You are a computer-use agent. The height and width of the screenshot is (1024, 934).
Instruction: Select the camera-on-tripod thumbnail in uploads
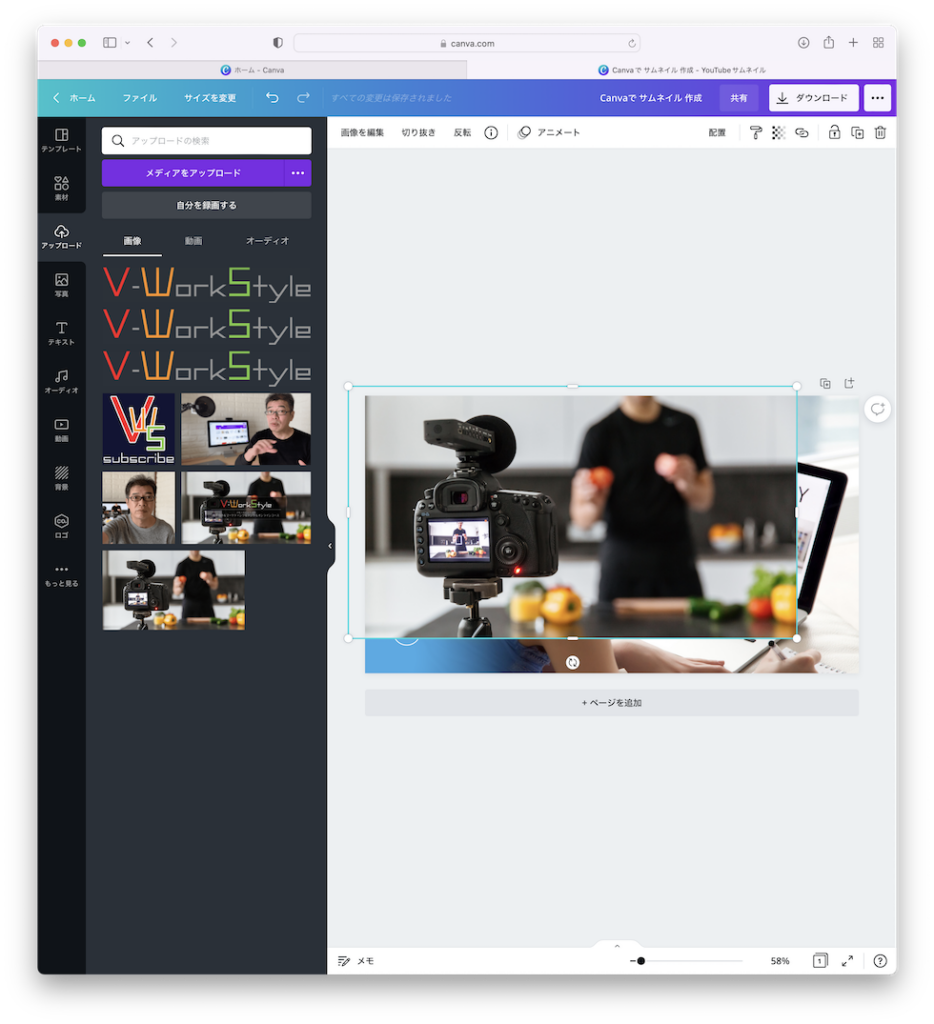172,591
